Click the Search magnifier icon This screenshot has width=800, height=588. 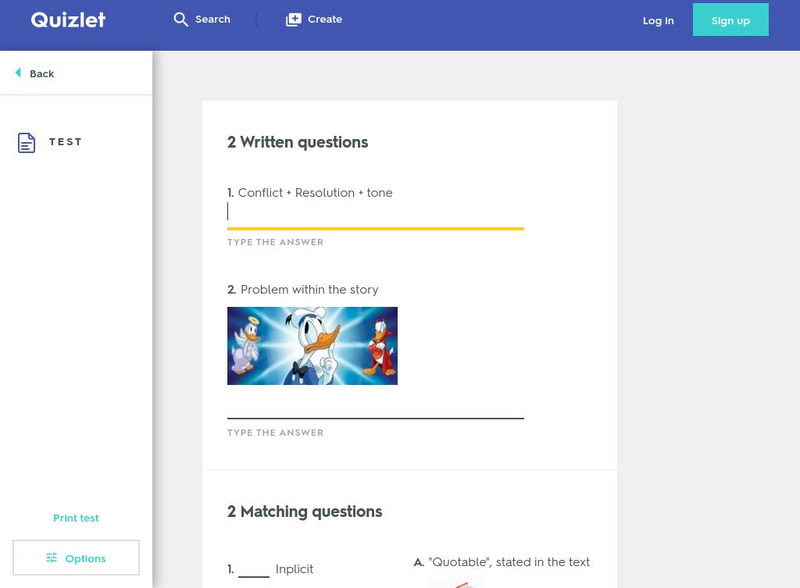(181, 19)
